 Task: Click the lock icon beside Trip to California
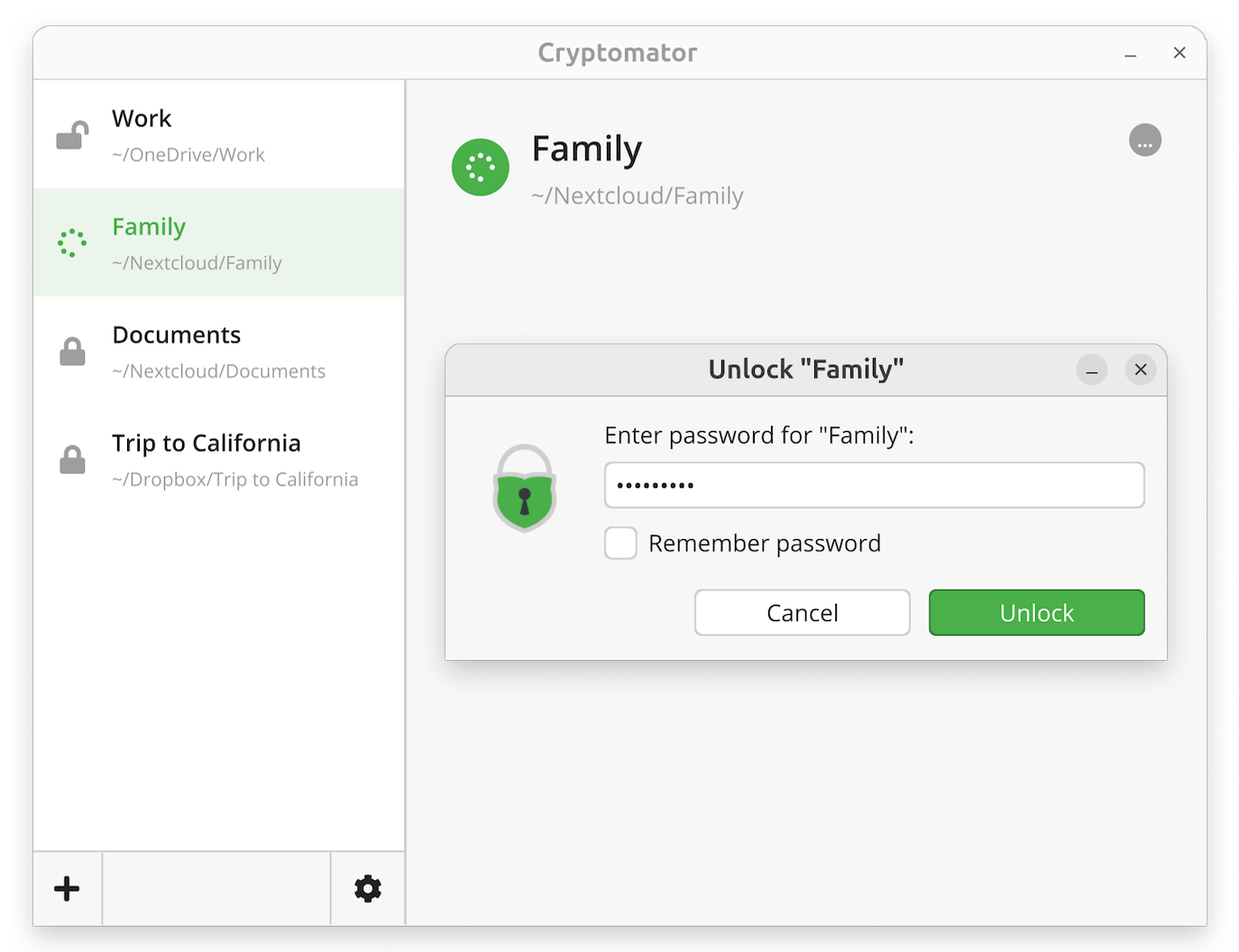pos(72,460)
